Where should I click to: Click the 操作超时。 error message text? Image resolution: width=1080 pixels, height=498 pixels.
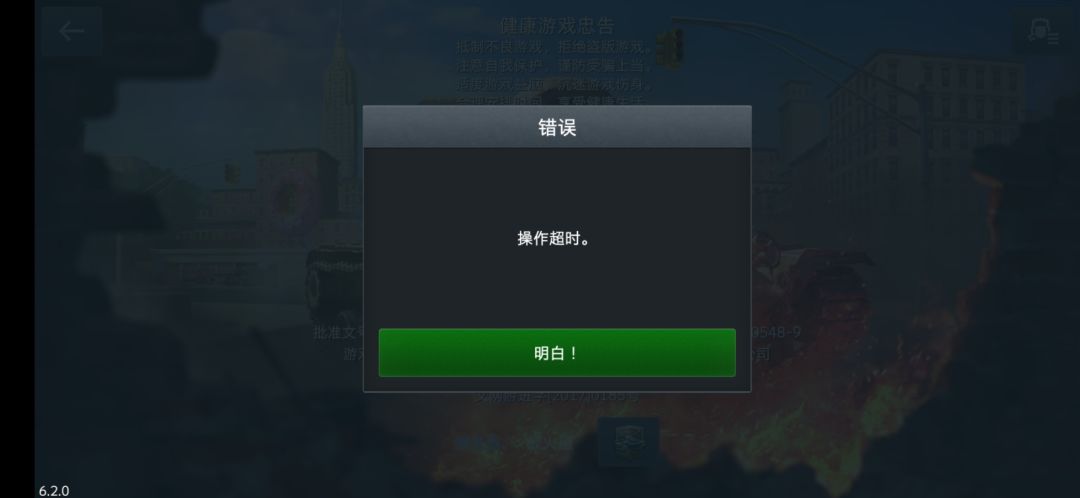(x=554, y=239)
